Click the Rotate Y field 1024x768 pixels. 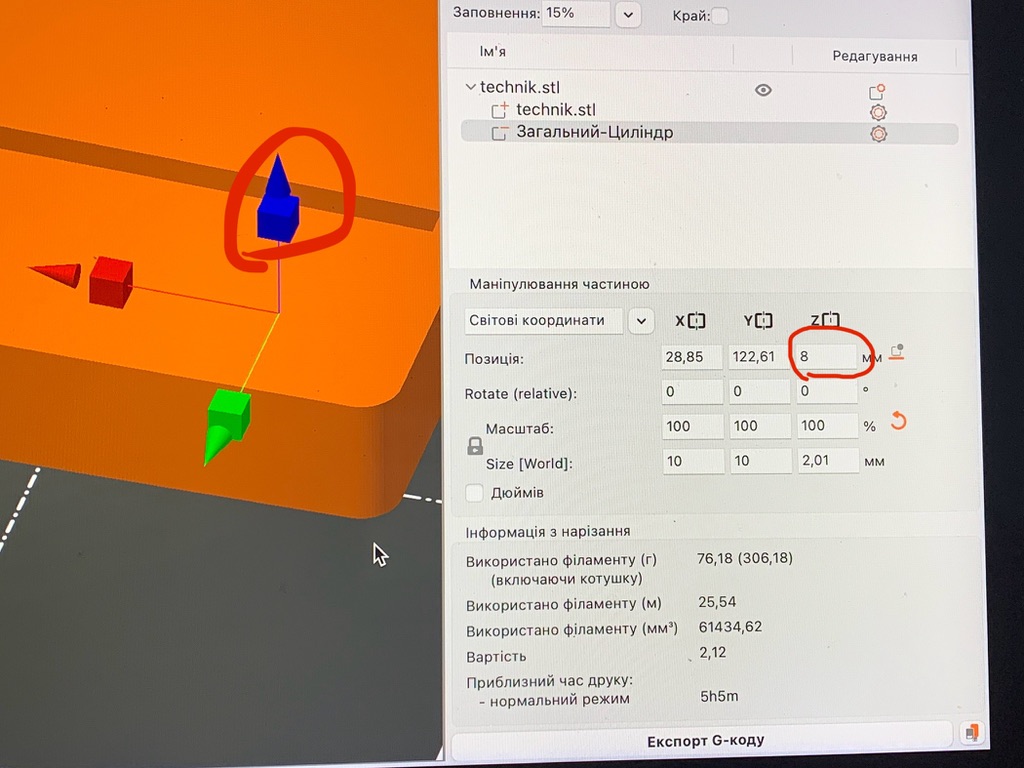pyautogui.click(x=759, y=392)
